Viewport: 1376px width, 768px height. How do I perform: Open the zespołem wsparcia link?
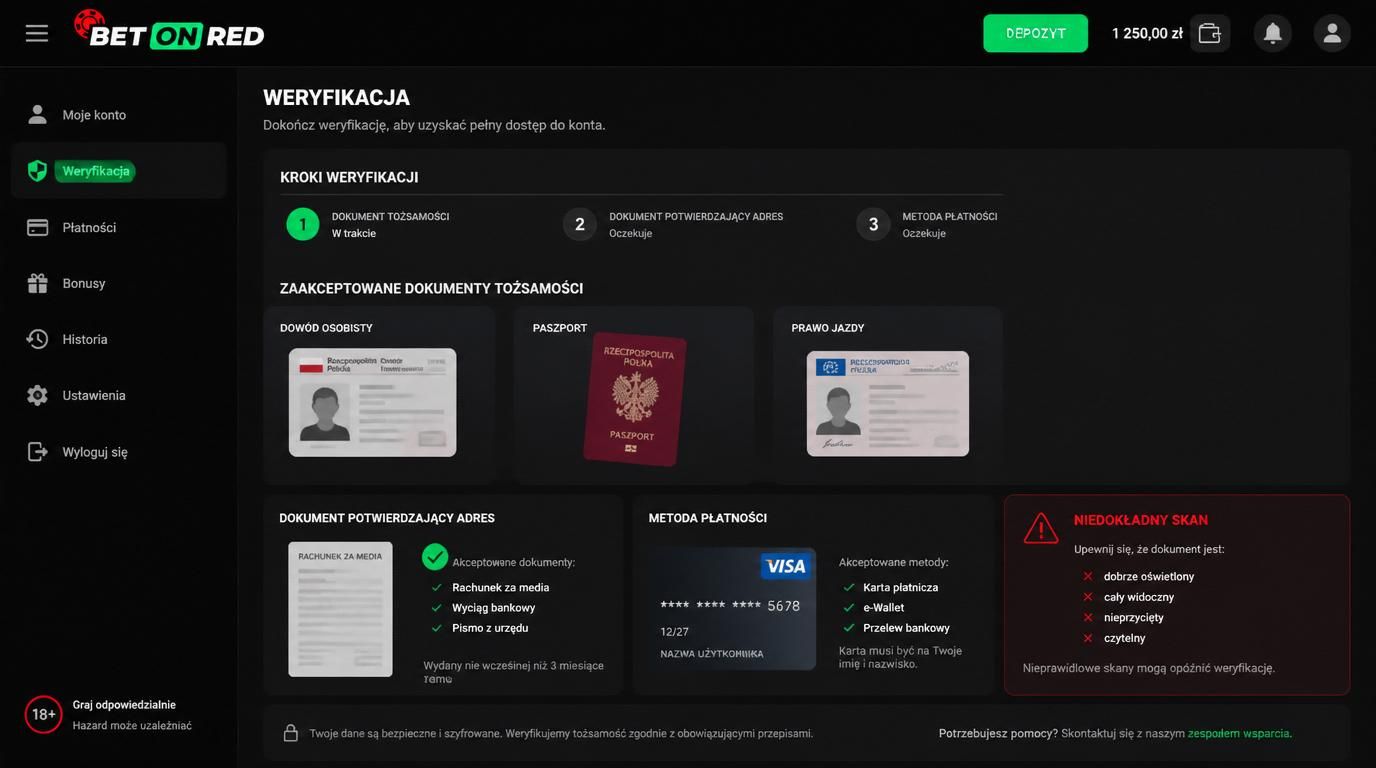coord(1240,733)
